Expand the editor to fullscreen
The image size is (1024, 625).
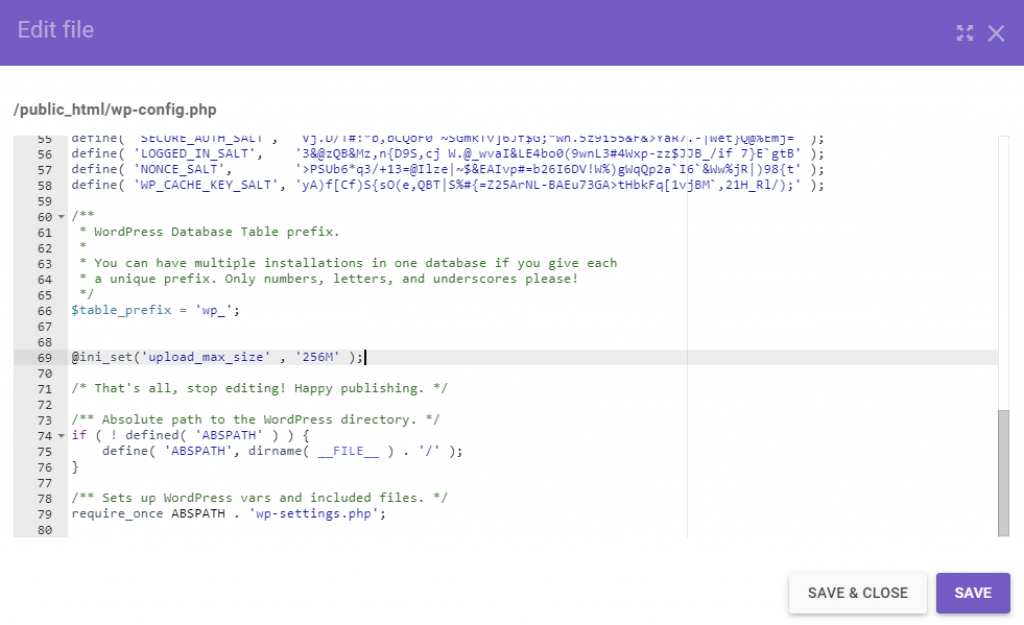[x=964, y=33]
